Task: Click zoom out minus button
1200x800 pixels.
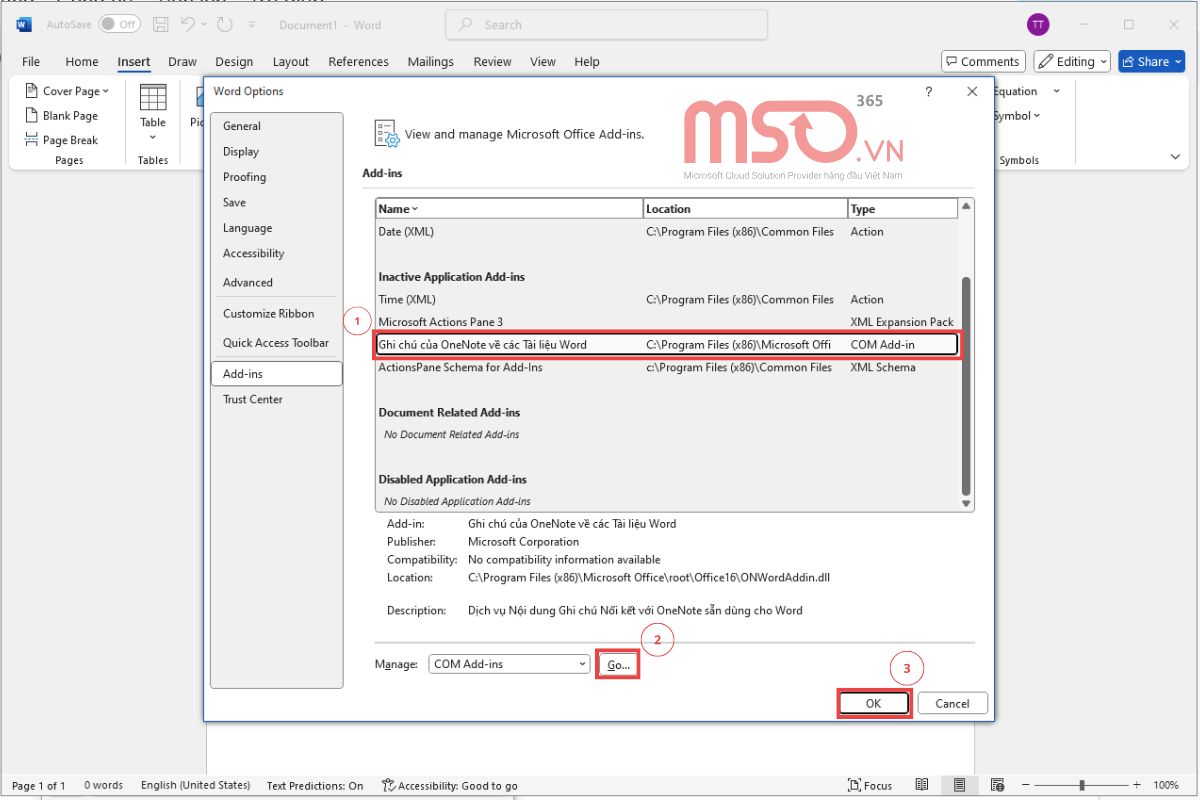Action: [x=1027, y=786]
